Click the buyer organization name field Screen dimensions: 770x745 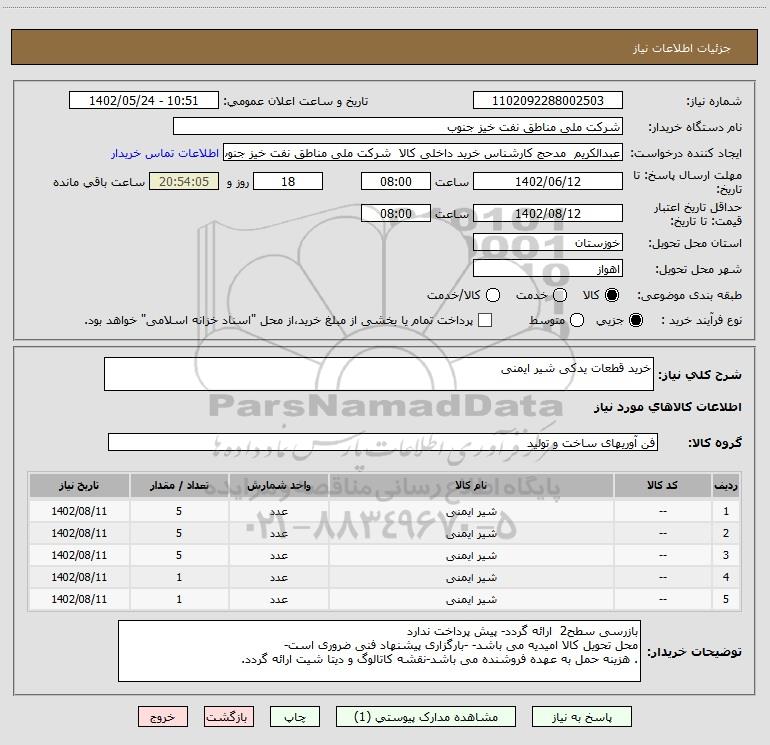(x=398, y=126)
